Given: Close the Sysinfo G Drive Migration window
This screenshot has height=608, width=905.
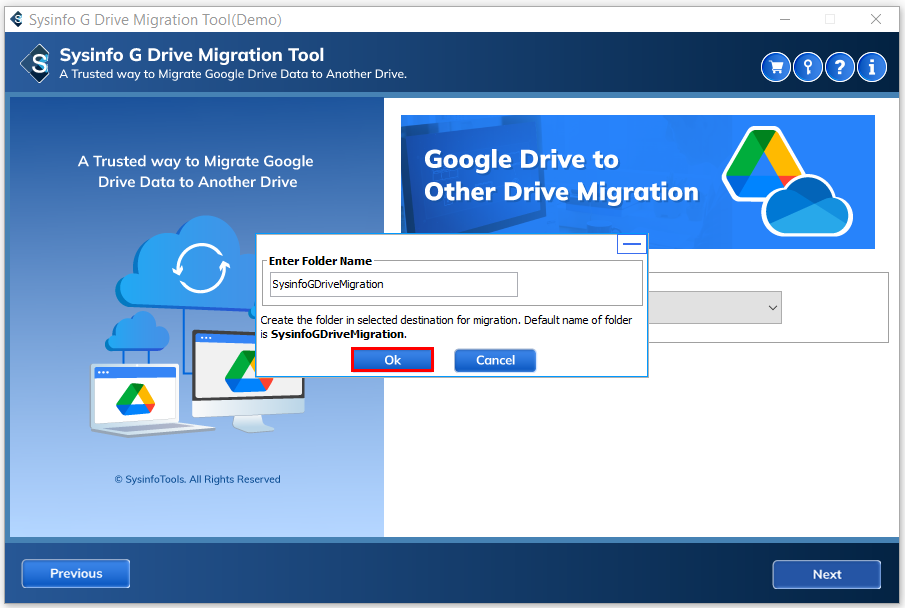Looking at the screenshot, I should [876, 20].
